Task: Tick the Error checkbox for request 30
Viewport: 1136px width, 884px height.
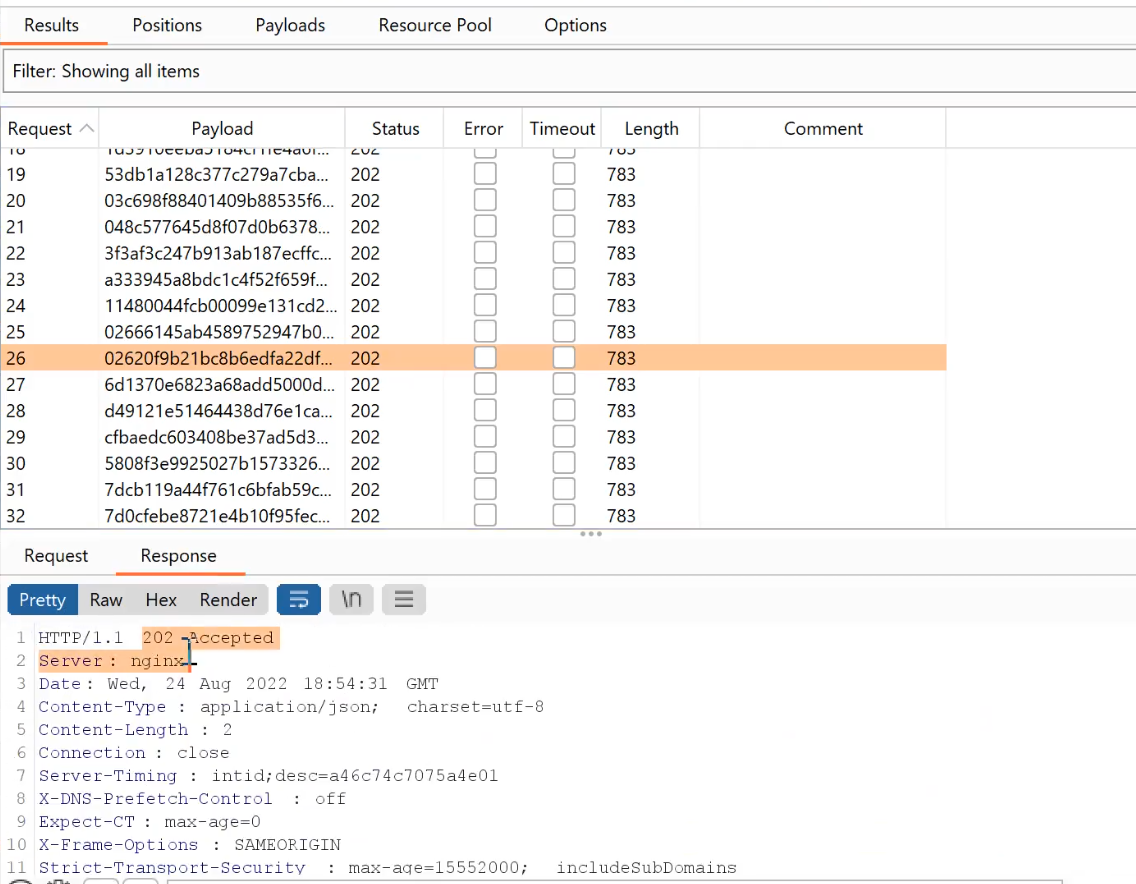Action: [485, 463]
